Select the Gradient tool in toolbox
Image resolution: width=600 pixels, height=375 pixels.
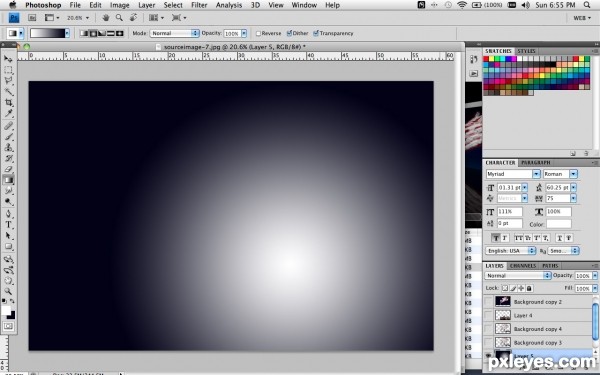pos(8,180)
